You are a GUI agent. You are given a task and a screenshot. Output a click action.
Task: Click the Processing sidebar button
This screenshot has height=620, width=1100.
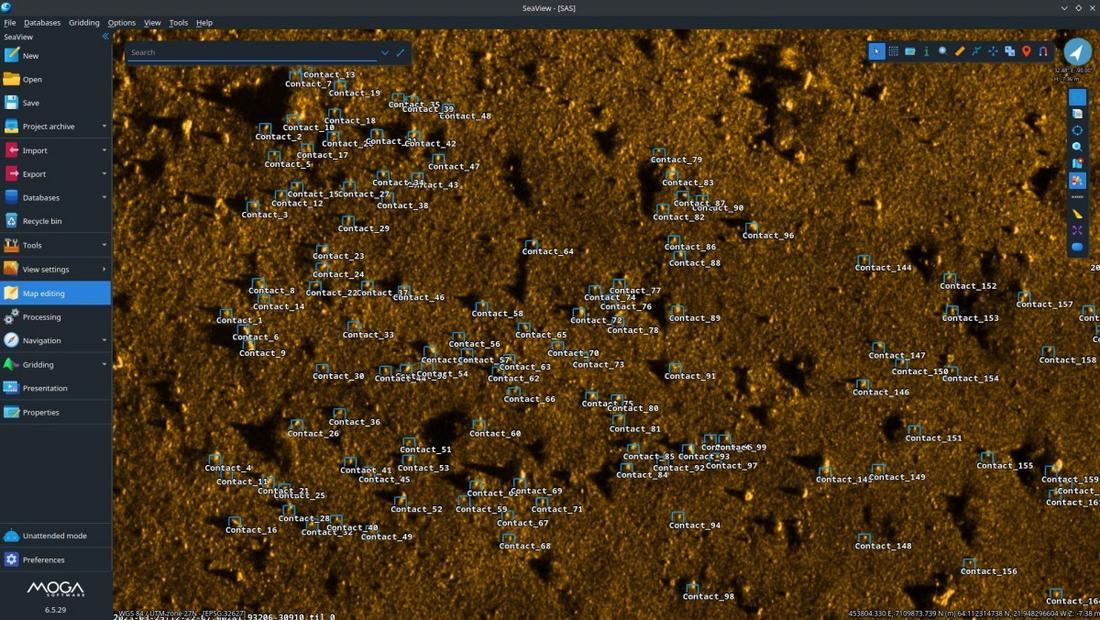[x=42, y=317]
